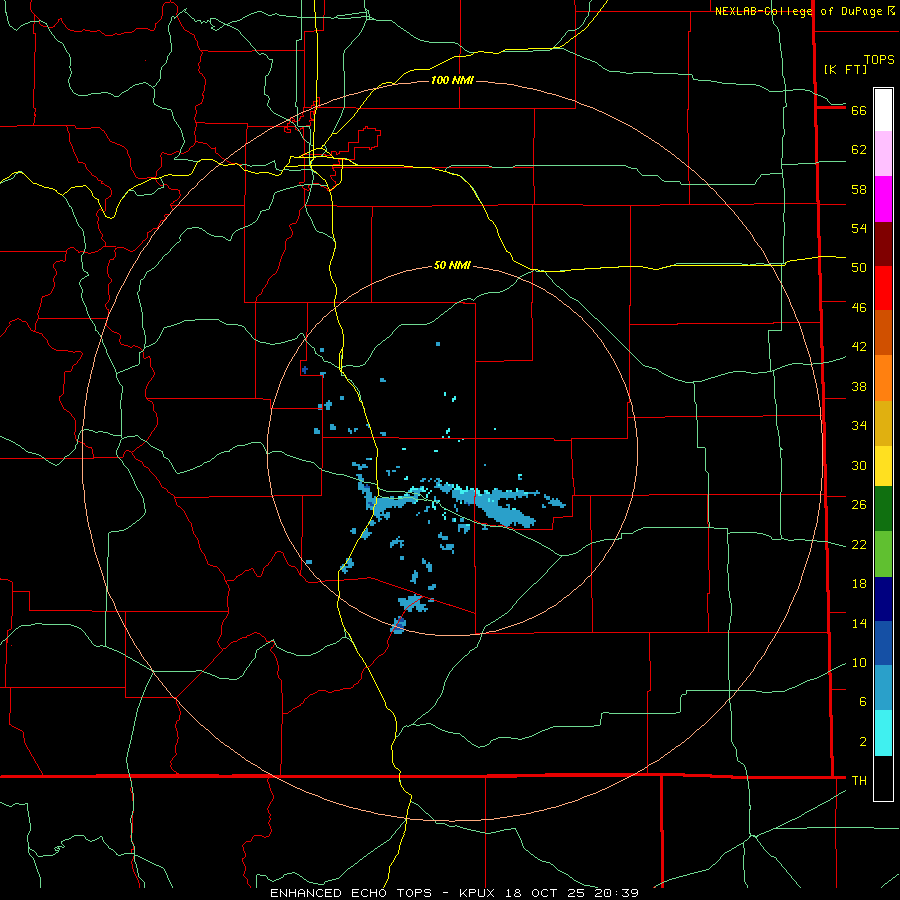Click the light green legend swatch
The image size is (900, 900).
click(883, 554)
